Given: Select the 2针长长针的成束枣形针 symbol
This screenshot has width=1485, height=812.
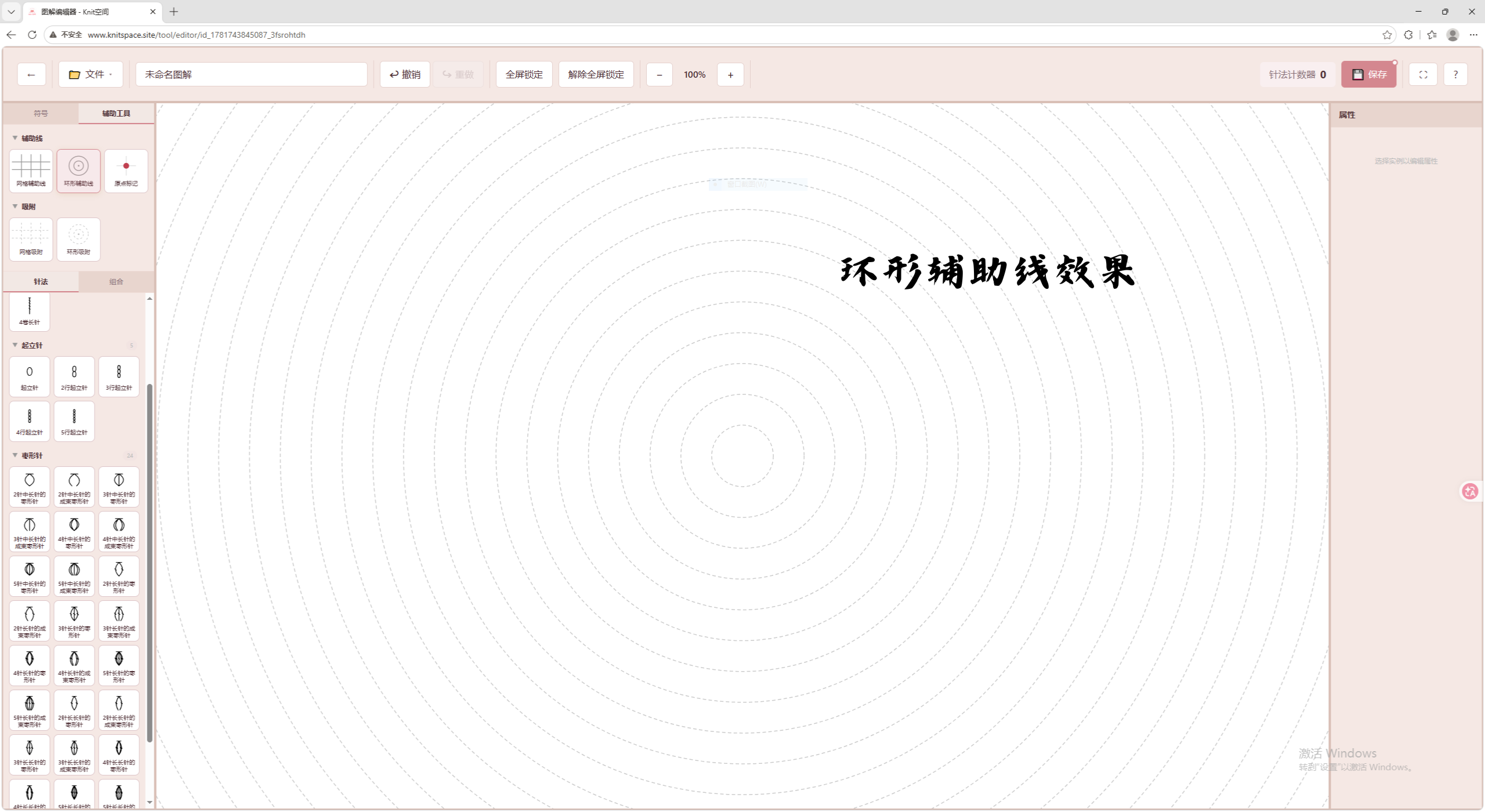Looking at the screenshot, I should tap(119, 710).
